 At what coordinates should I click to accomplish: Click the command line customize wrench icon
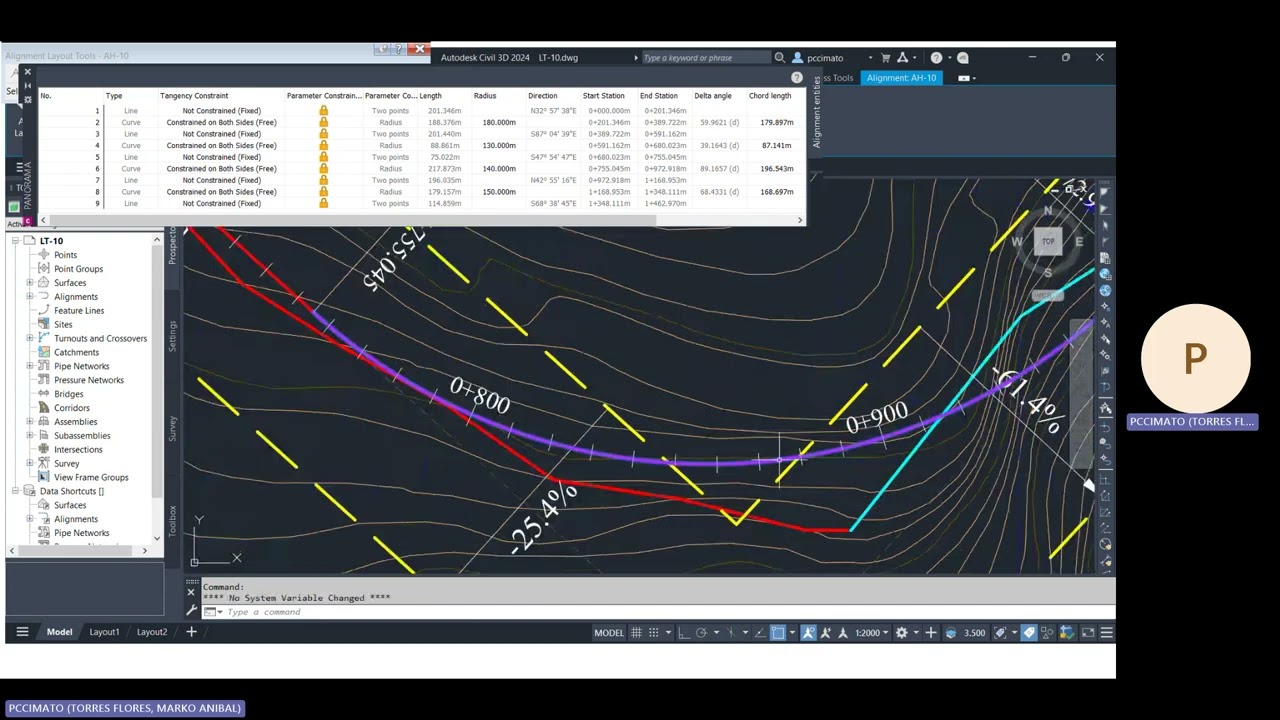pyautogui.click(x=191, y=610)
